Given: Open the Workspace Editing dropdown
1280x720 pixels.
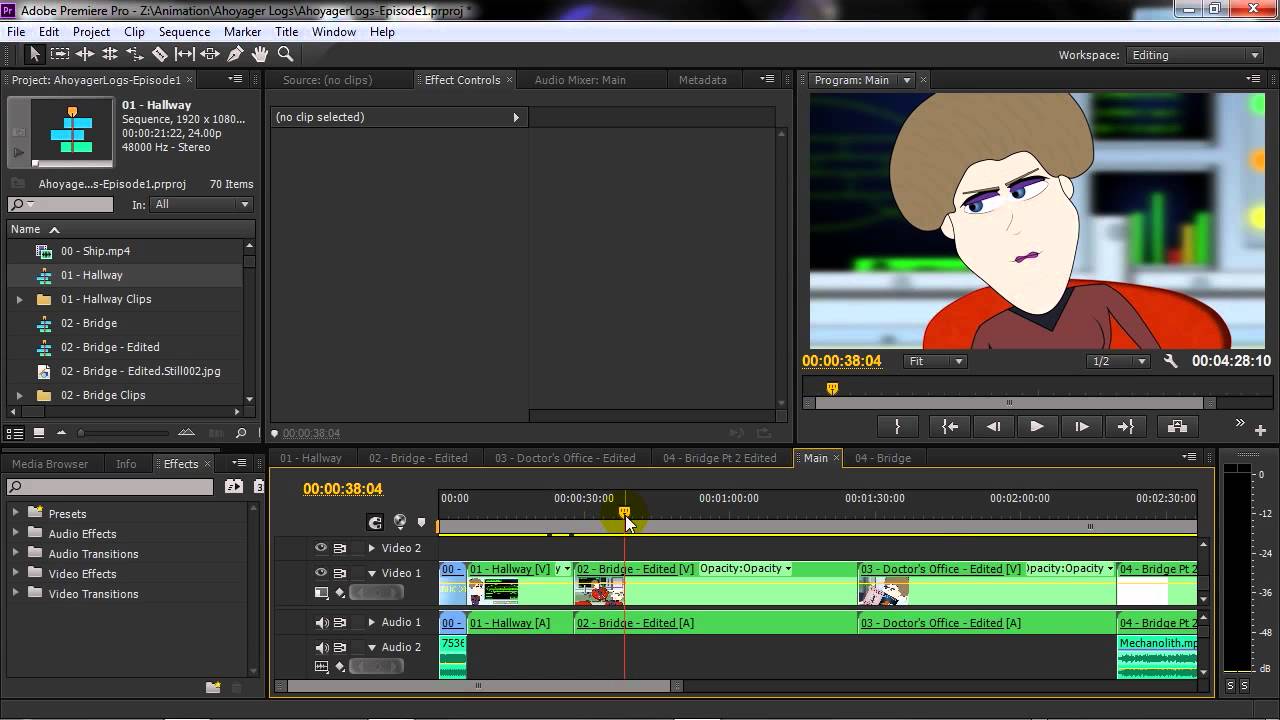Looking at the screenshot, I should (1195, 55).
